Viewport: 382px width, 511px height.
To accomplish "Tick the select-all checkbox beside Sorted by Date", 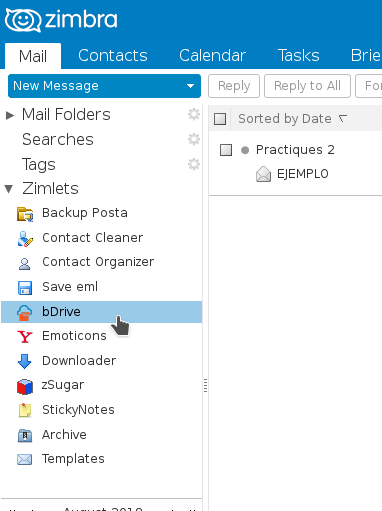I will point(220,119).
